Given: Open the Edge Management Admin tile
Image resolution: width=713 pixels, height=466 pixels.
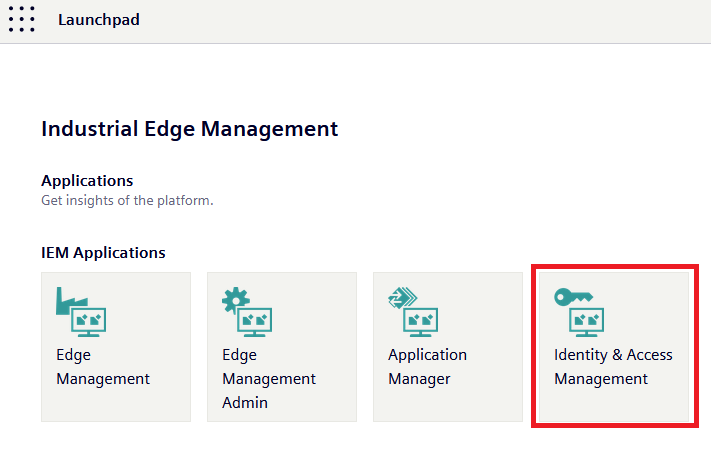Looking at the screenshot, I should [282, 346].
